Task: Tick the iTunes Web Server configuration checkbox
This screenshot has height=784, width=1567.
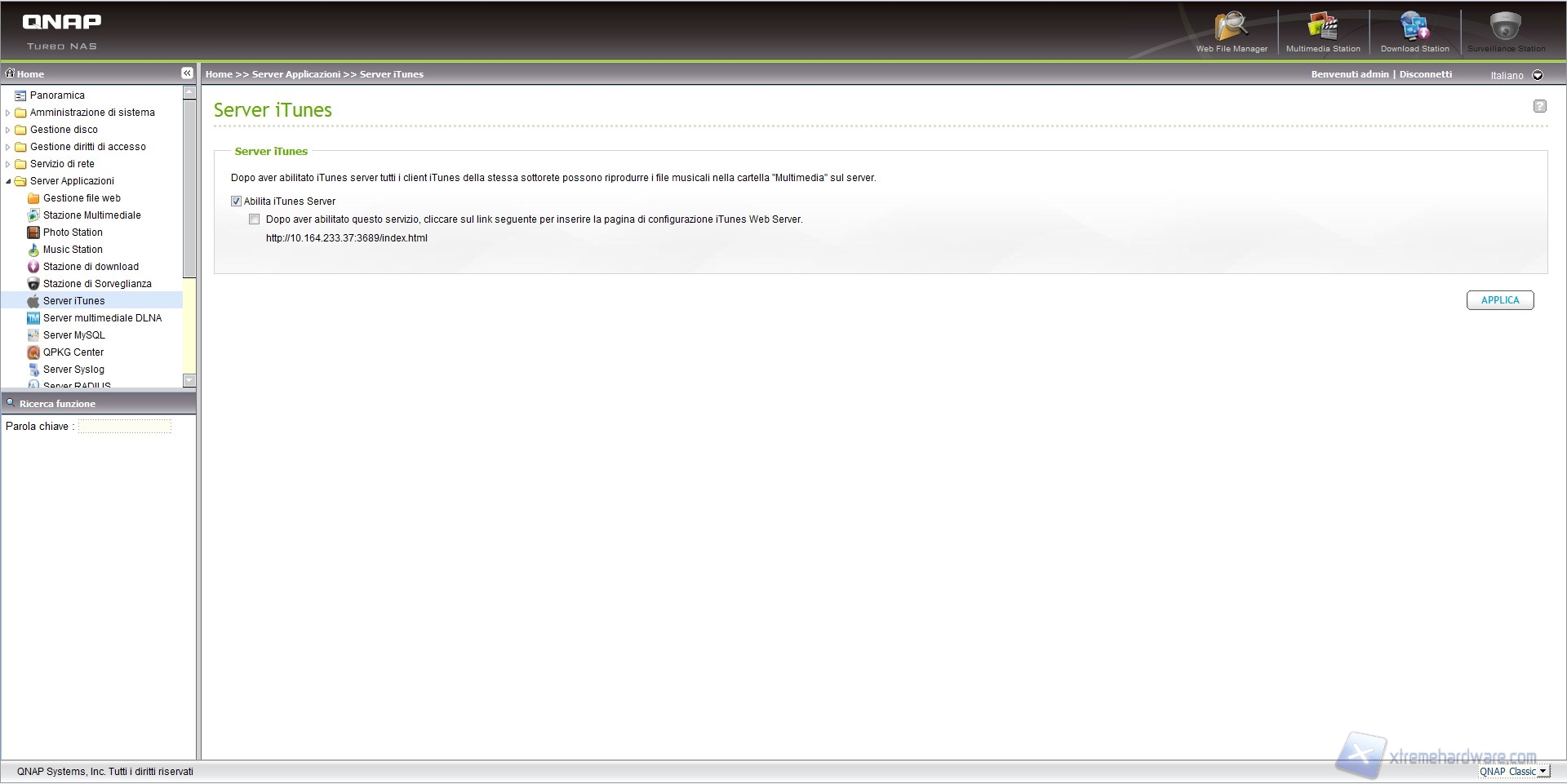Action: pos(255,219)
